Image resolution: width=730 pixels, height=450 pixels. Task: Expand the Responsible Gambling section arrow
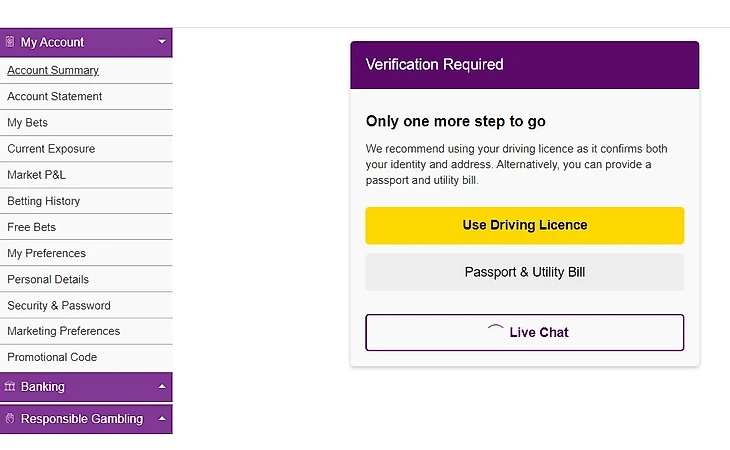[x=162, y=418]
